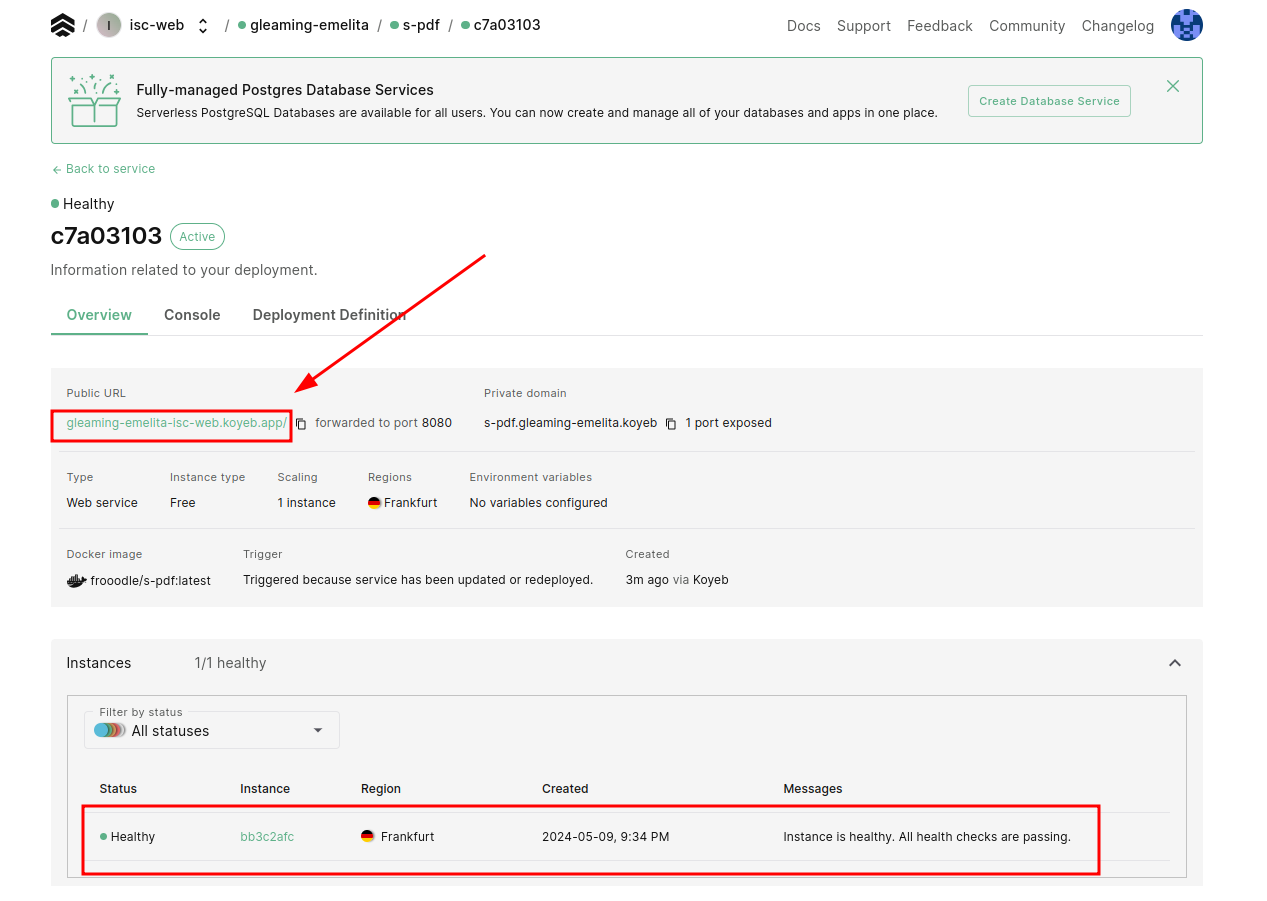Click the c7a03103 deployment heading
The image size is (1267, 901).
click(x=106, y=236)
